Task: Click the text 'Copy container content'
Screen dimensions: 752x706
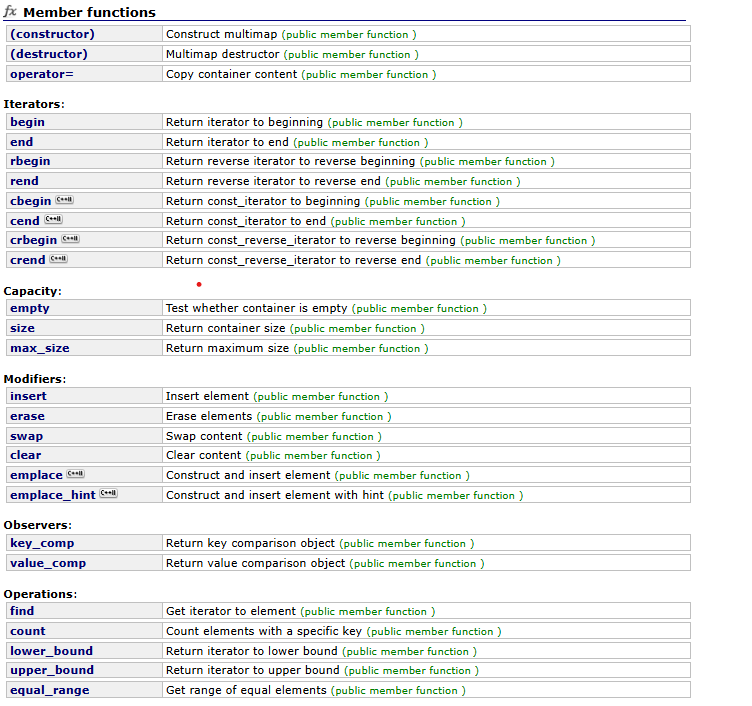Action: (x=232, y=74)
